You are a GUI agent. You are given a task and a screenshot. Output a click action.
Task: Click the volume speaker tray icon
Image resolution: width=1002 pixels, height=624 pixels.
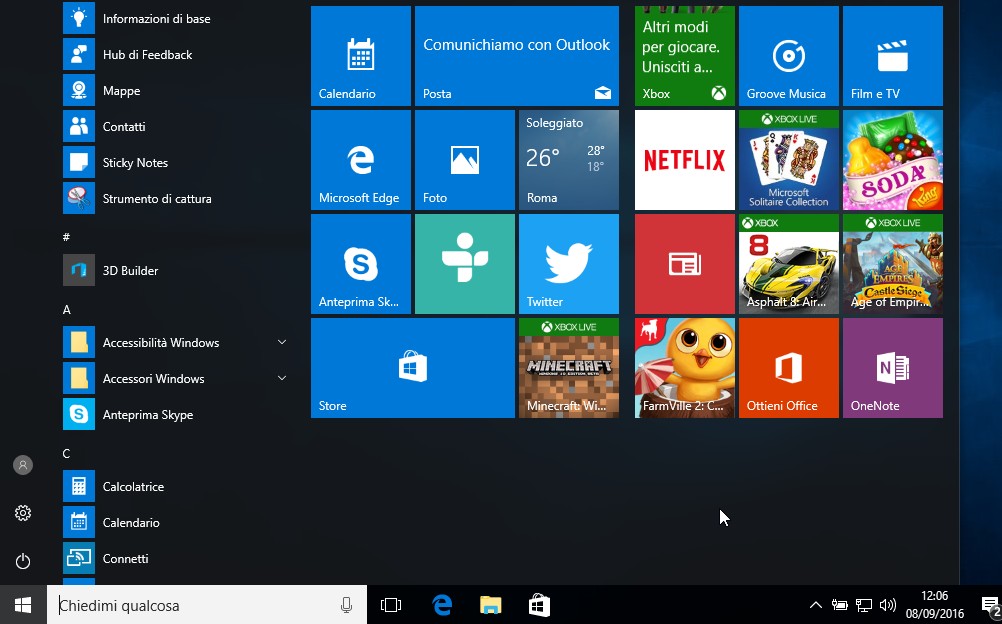point(887,605)
